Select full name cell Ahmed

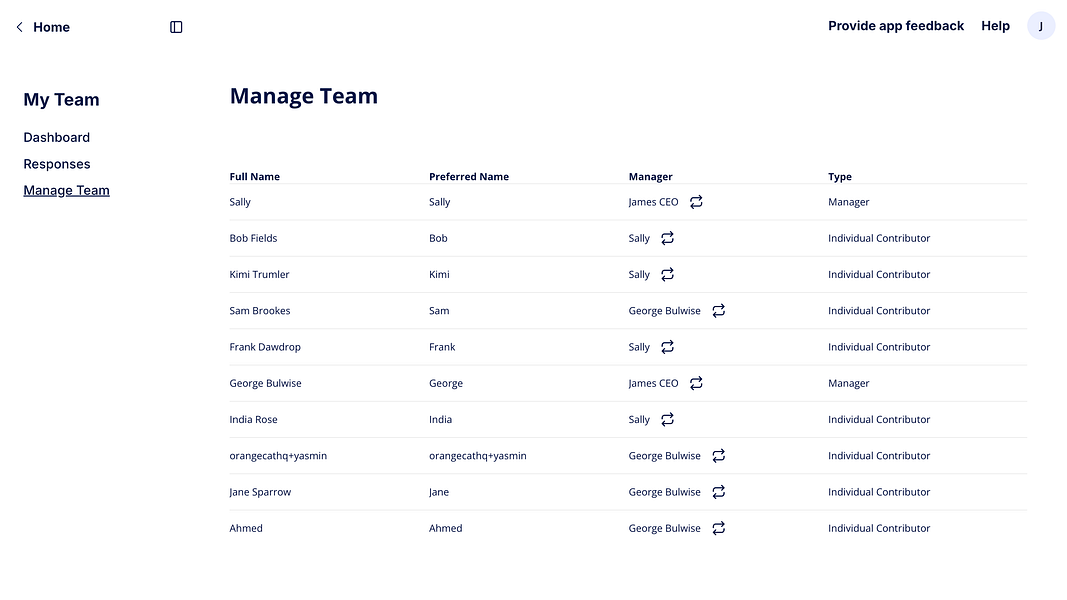pos(246,528)
